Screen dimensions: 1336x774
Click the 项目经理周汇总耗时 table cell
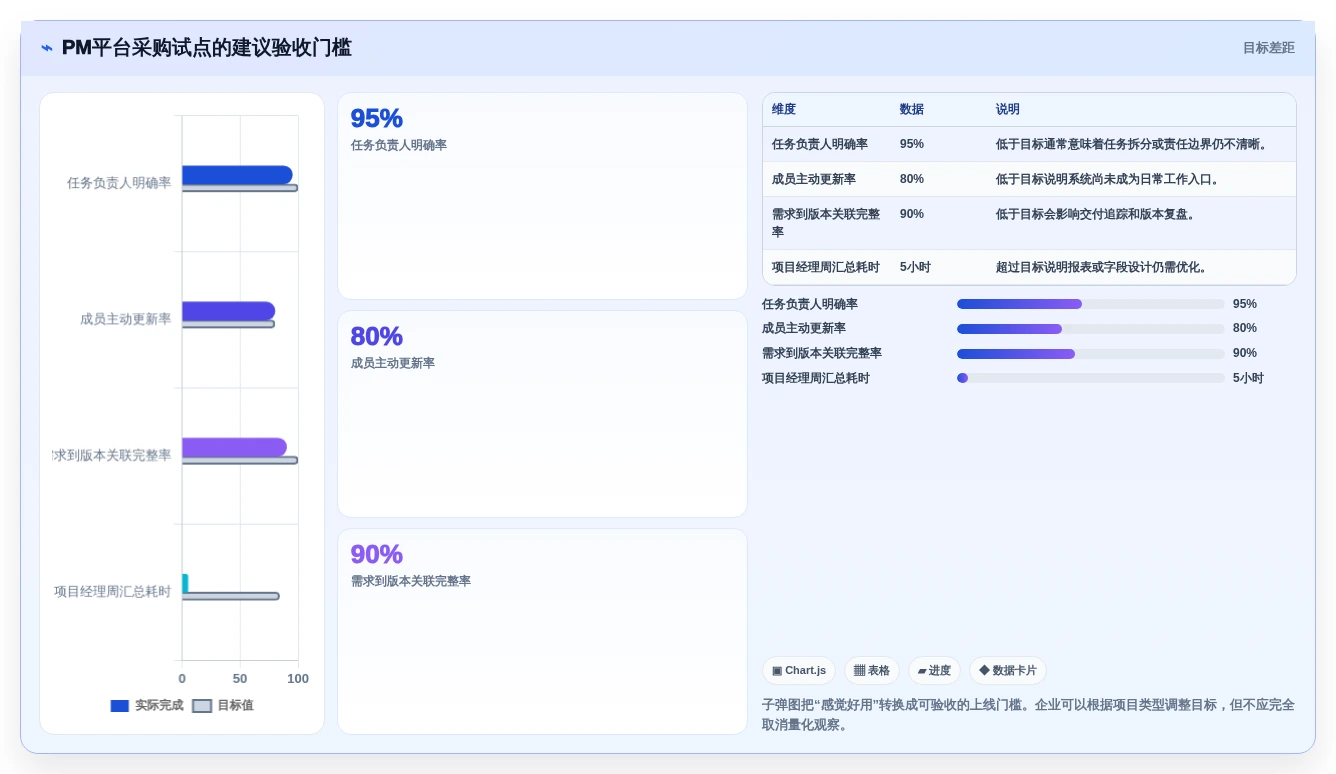click(x=826, y=267)
